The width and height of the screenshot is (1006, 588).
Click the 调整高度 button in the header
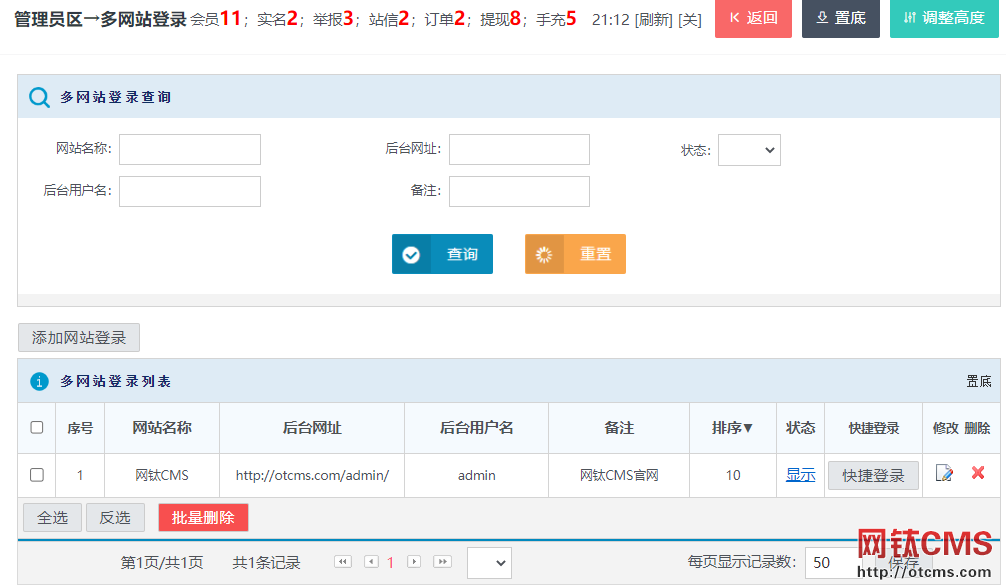pos(943,18)
